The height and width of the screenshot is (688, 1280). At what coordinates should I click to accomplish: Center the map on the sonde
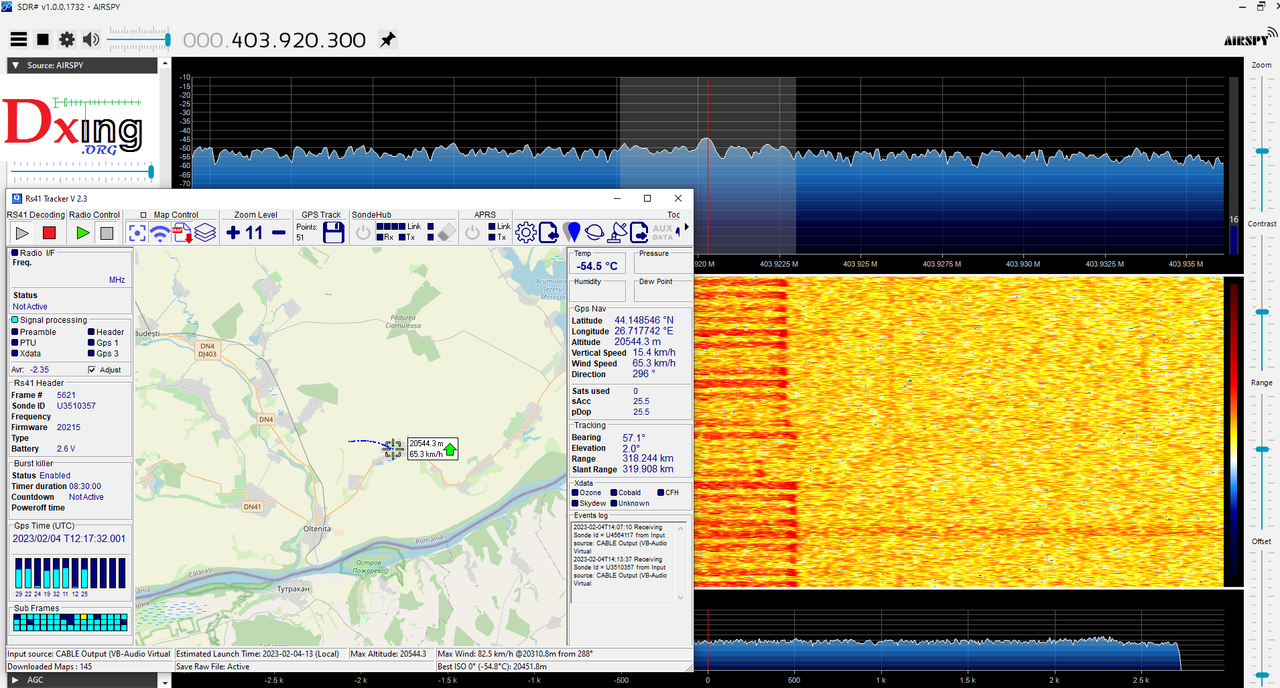point(137,233)
